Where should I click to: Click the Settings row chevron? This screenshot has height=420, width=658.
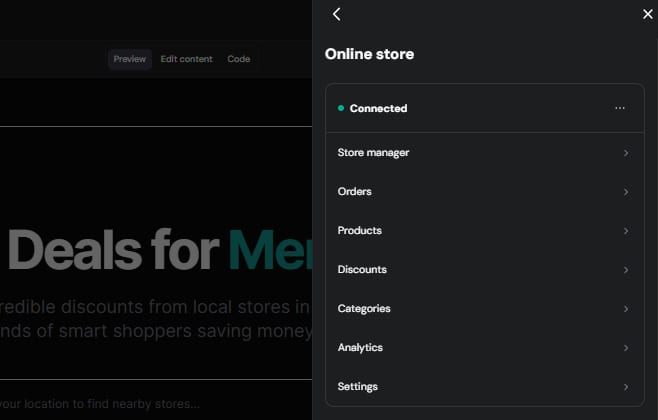pyautogui.click(x=626, y=387)
